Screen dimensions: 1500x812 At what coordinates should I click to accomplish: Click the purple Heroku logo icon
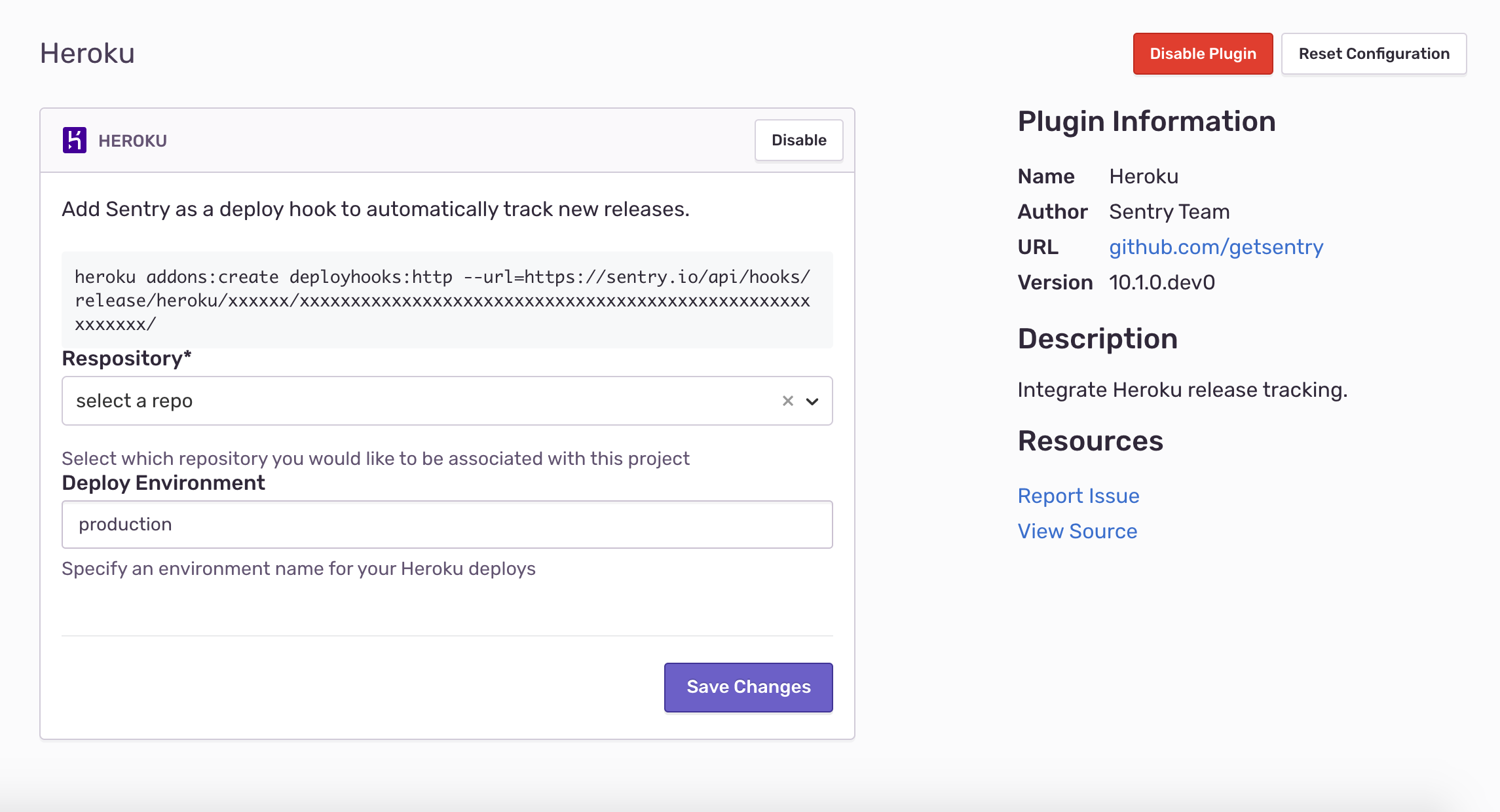74,140
